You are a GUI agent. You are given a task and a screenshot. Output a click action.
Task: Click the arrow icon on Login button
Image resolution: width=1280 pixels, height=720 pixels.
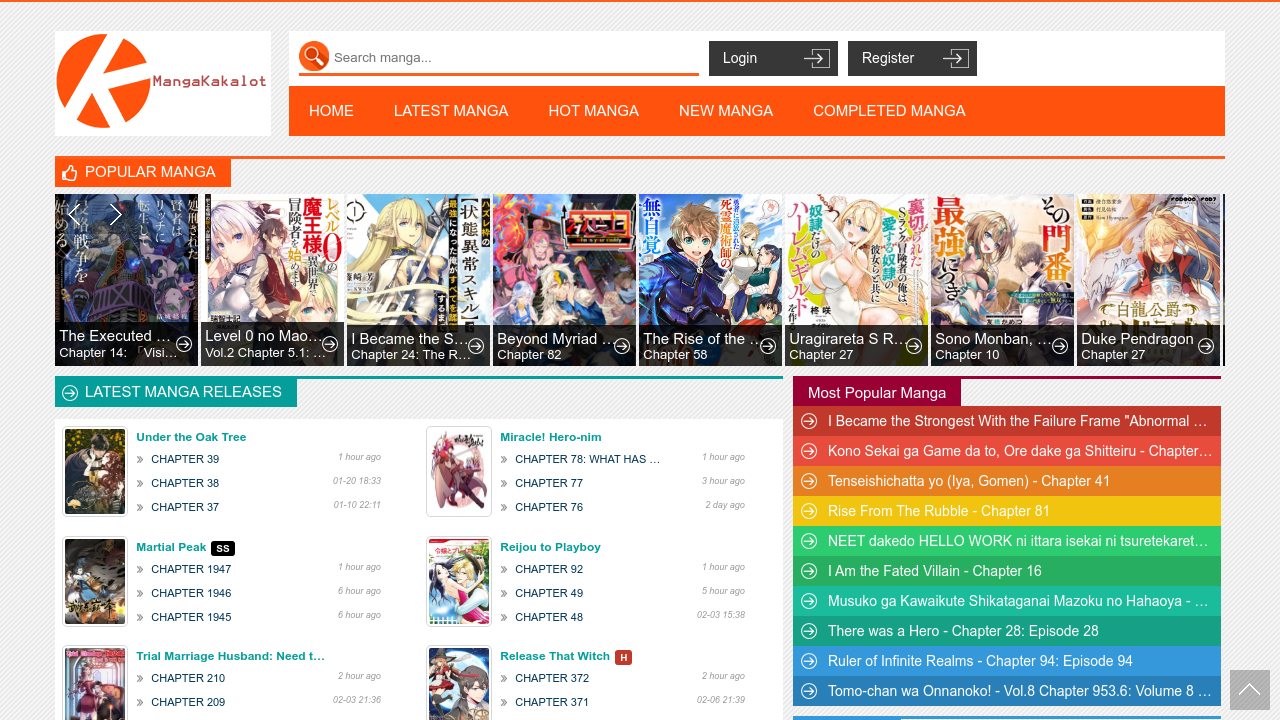tap(817, 58)
